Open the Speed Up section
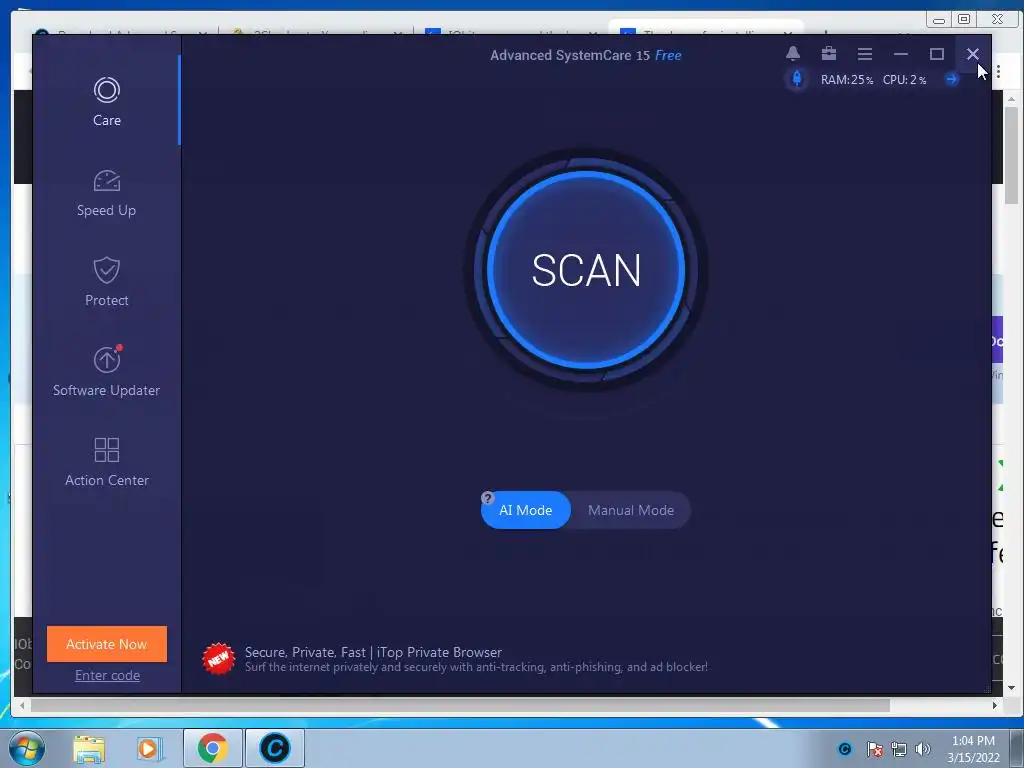The image size is (1024, 768). 106,193
